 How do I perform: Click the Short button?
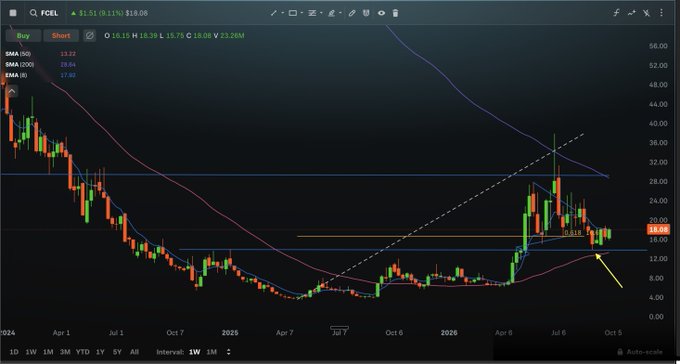61,36
